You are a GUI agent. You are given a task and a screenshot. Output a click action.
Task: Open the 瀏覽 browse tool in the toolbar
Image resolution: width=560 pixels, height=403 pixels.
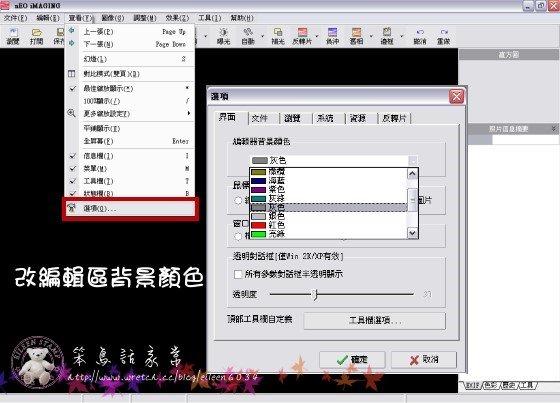click(x=13, y=36)
